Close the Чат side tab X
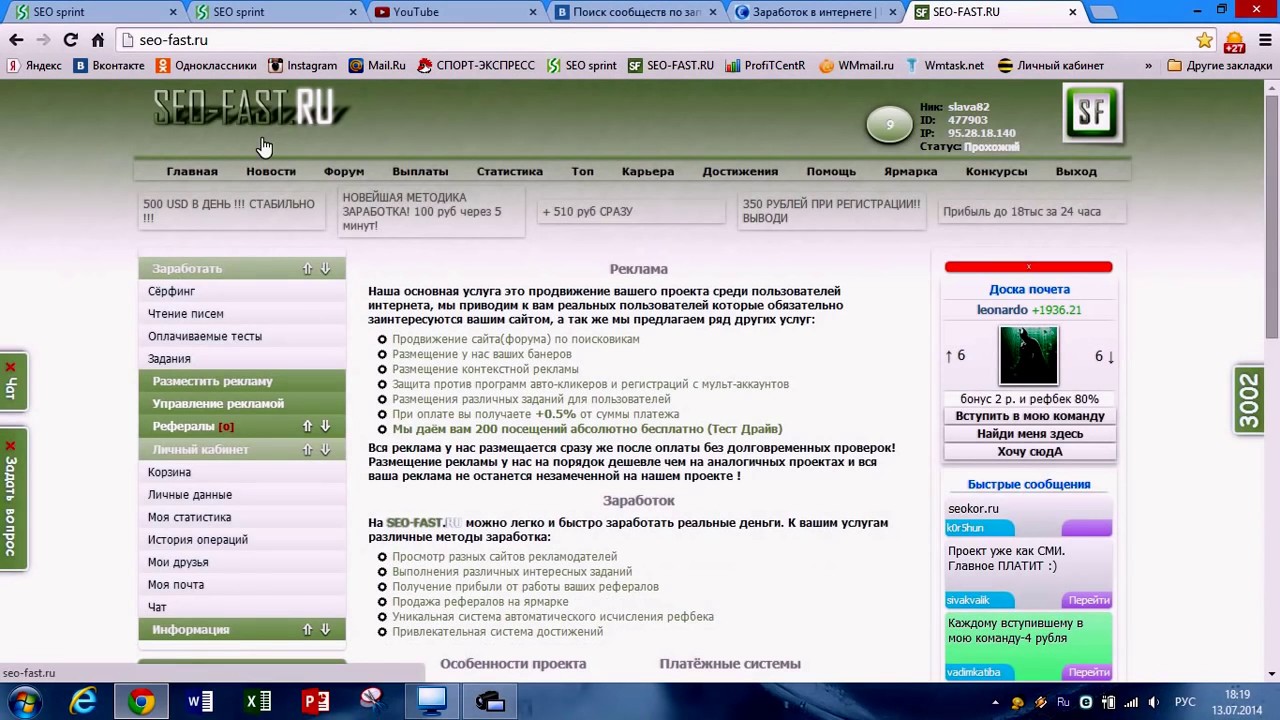1280x720 pixels. pyautogui.click(x=11, y=368)
